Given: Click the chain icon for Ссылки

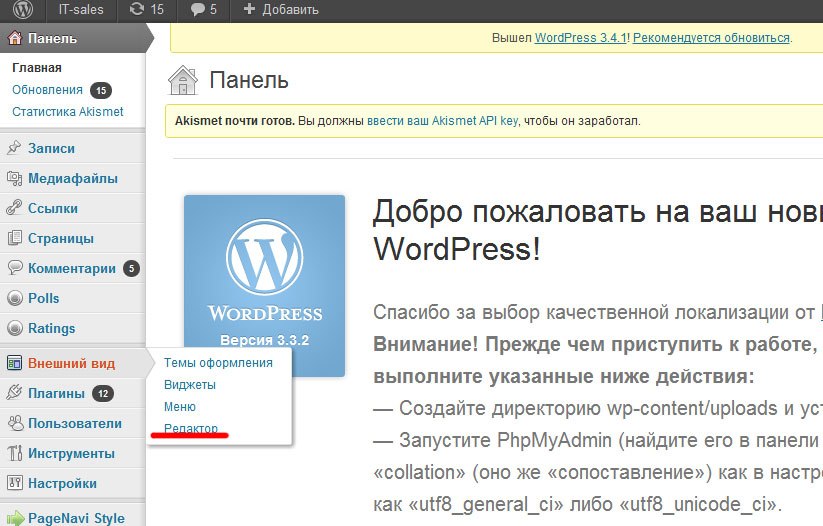Looking at the screenshot, I should pyautogui.click(x=14, y=208).
